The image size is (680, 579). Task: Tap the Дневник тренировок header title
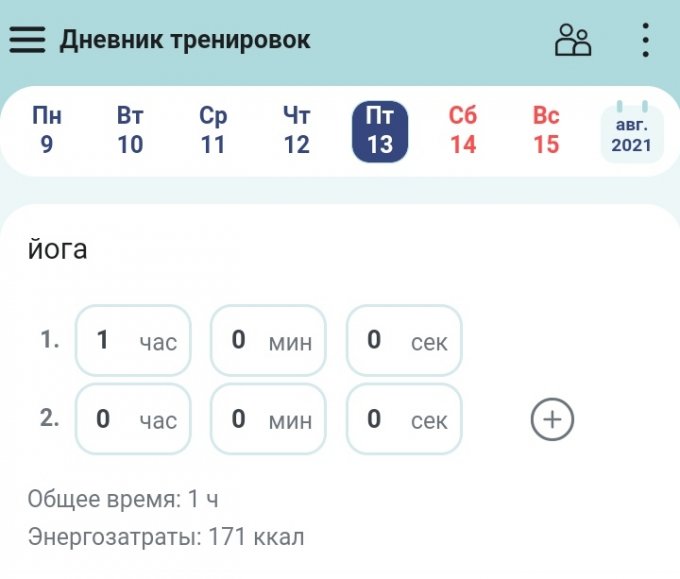(x=185, y=40)
